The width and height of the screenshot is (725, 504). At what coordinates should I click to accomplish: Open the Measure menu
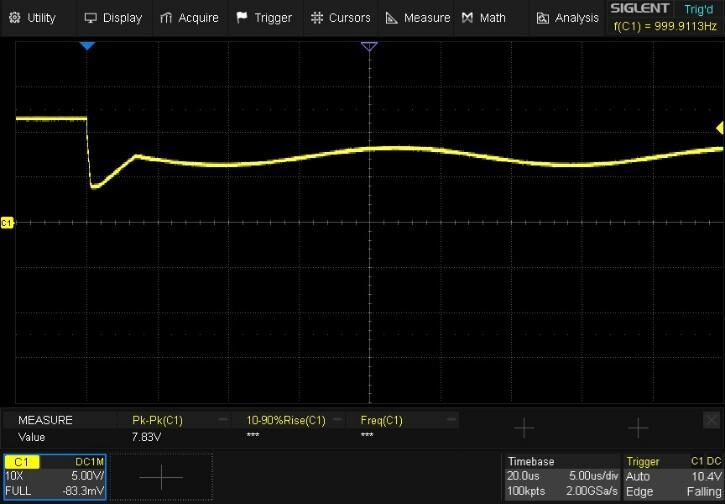(x=418, y=18)
